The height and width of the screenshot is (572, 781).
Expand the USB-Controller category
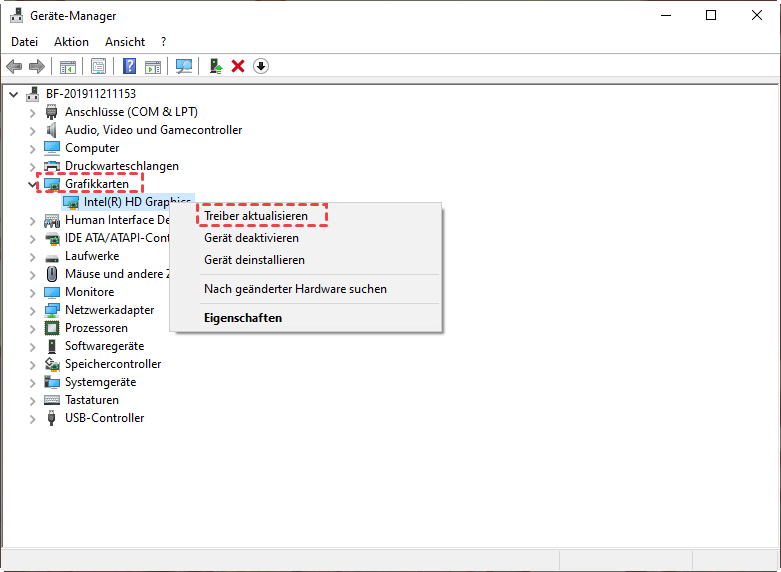click(x=32, y=418)
